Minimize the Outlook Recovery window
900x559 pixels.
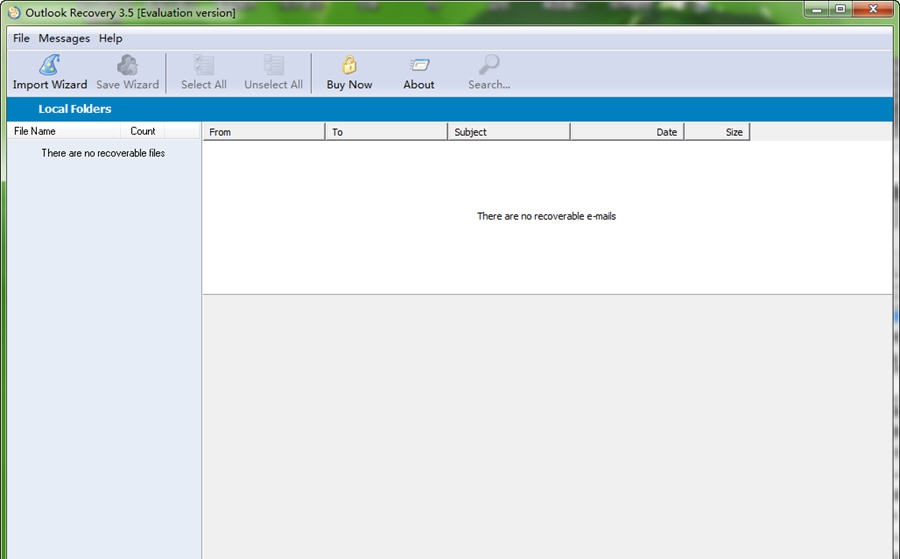pyautogui.click(x=817, y=9)
